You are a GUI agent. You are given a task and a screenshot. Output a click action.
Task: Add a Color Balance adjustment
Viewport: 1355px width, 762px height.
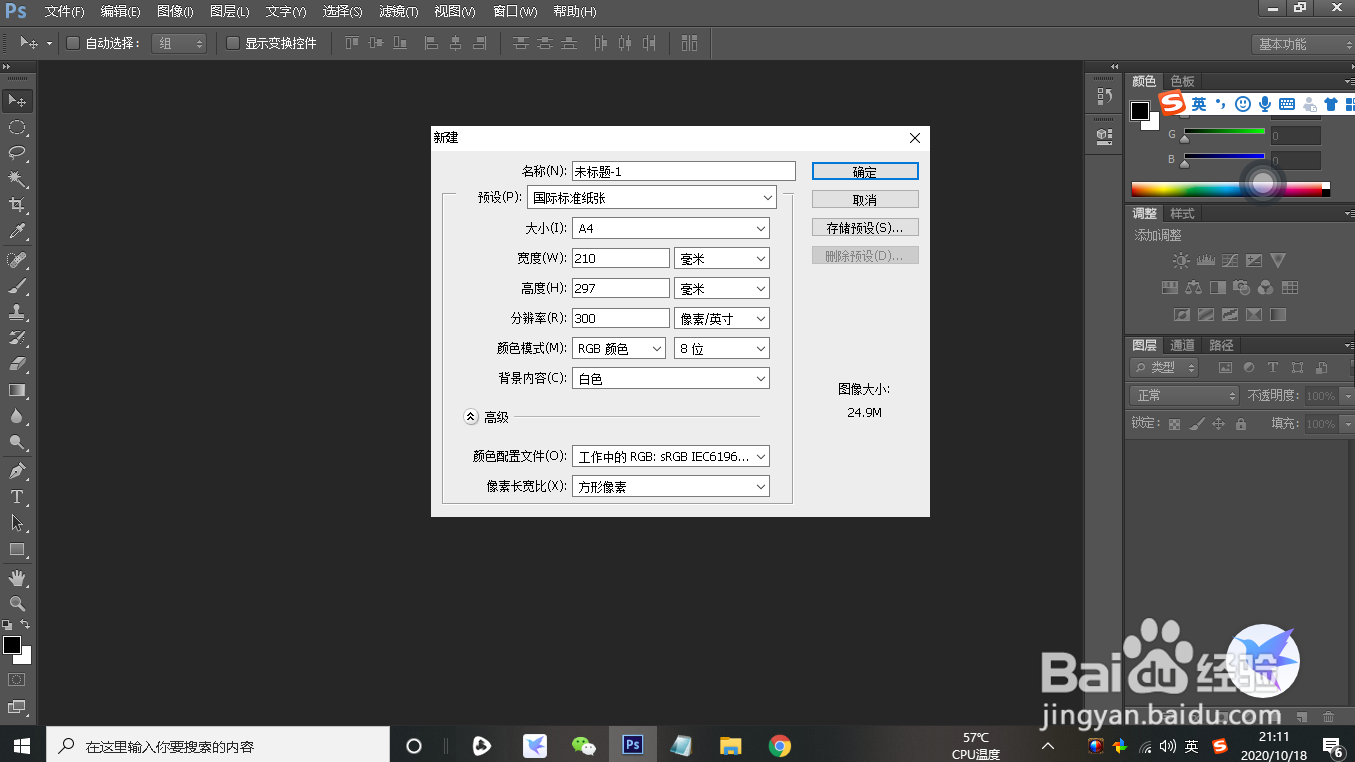[x=1193, y=288]
